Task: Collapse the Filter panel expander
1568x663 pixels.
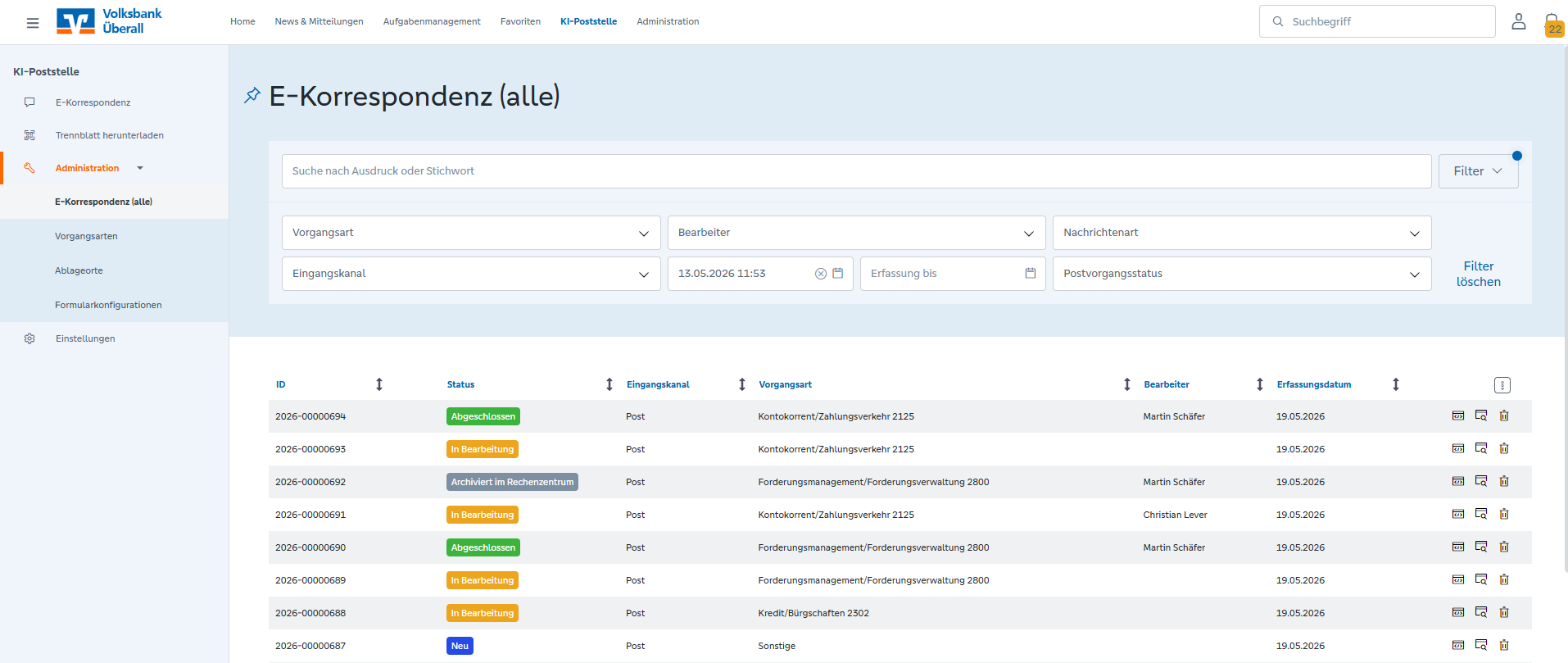Action: [x=1478, y=171]
